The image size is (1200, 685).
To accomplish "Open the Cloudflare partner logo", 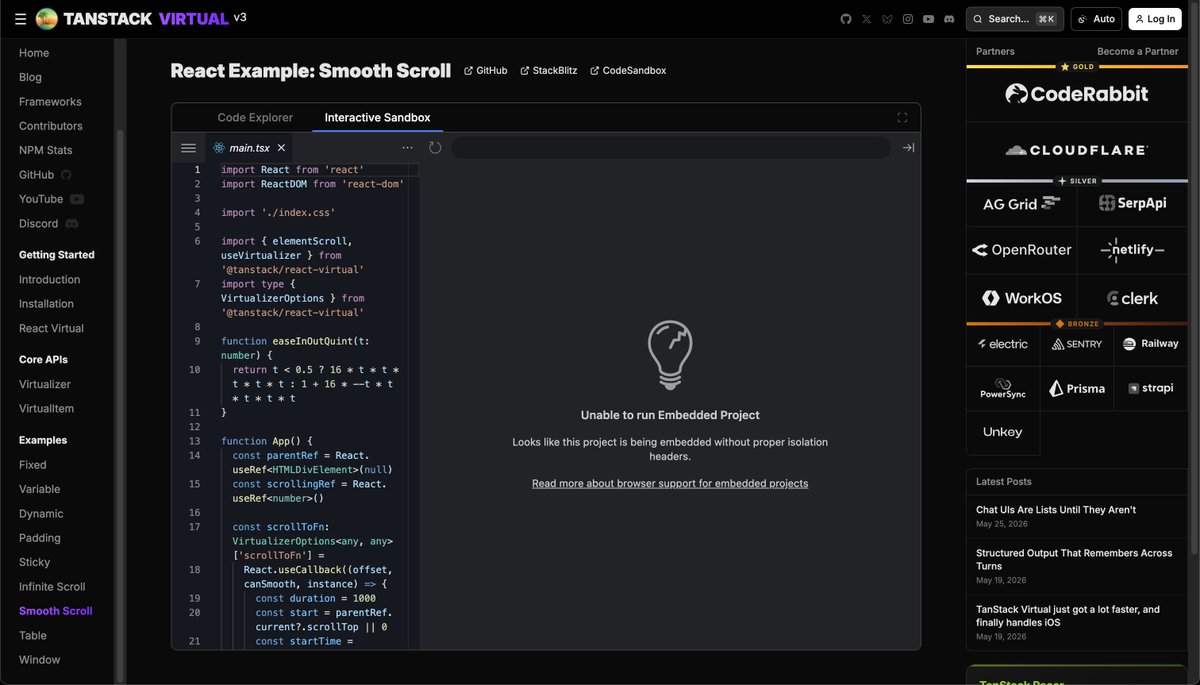I will (x=1077, y=150).
